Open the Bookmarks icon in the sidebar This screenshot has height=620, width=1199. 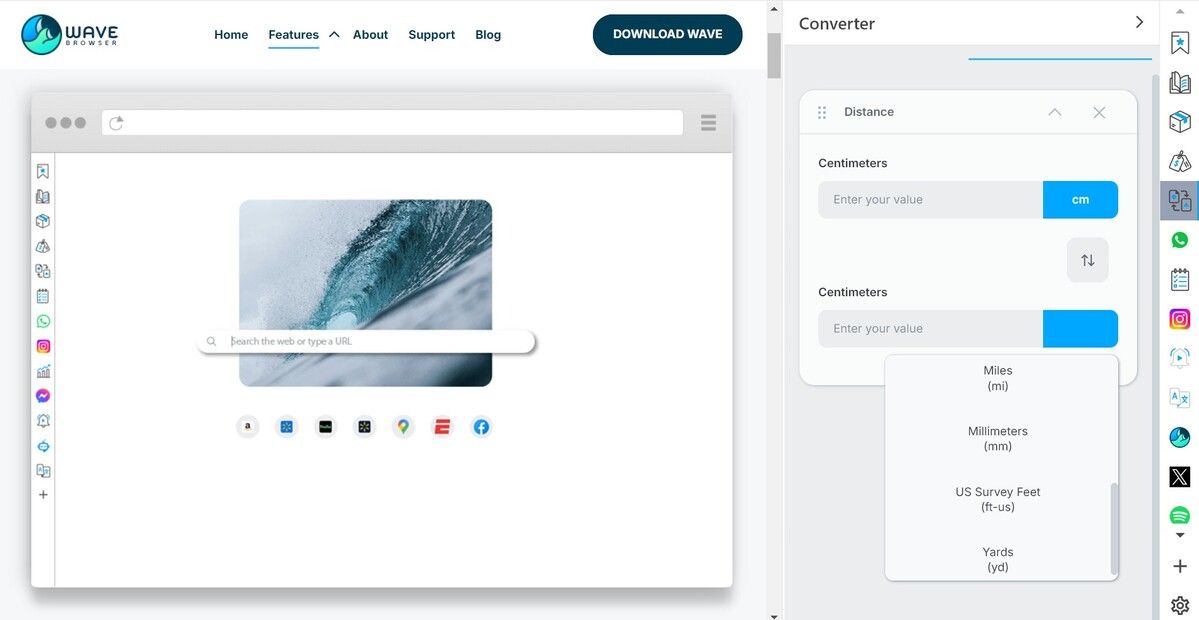point(1180,43)
